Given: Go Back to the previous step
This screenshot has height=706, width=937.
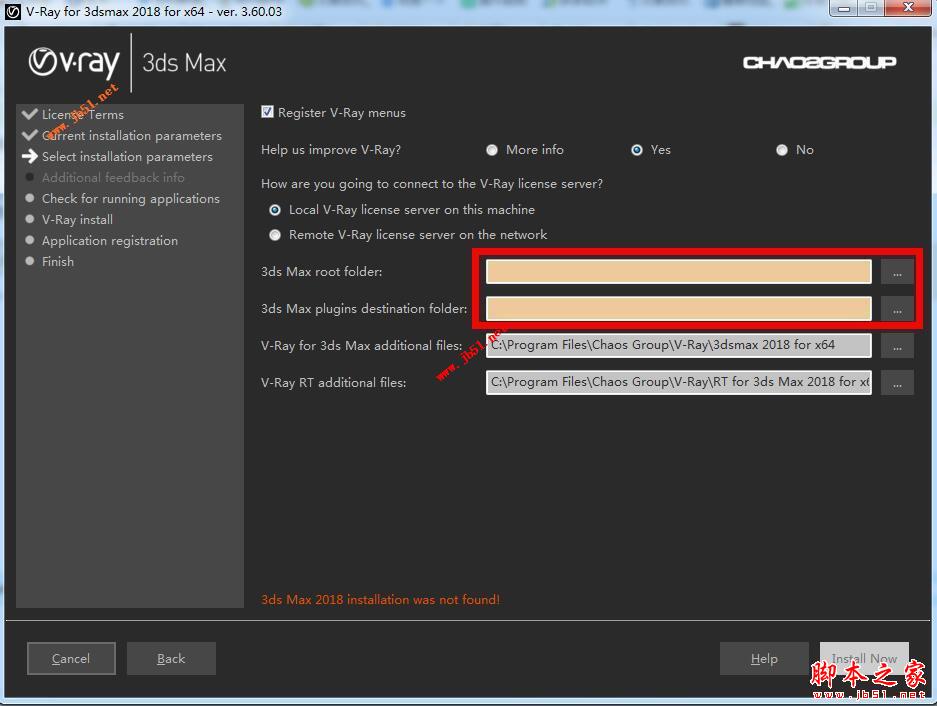Looking at the screenshot, I should click(x=171, y=658).
